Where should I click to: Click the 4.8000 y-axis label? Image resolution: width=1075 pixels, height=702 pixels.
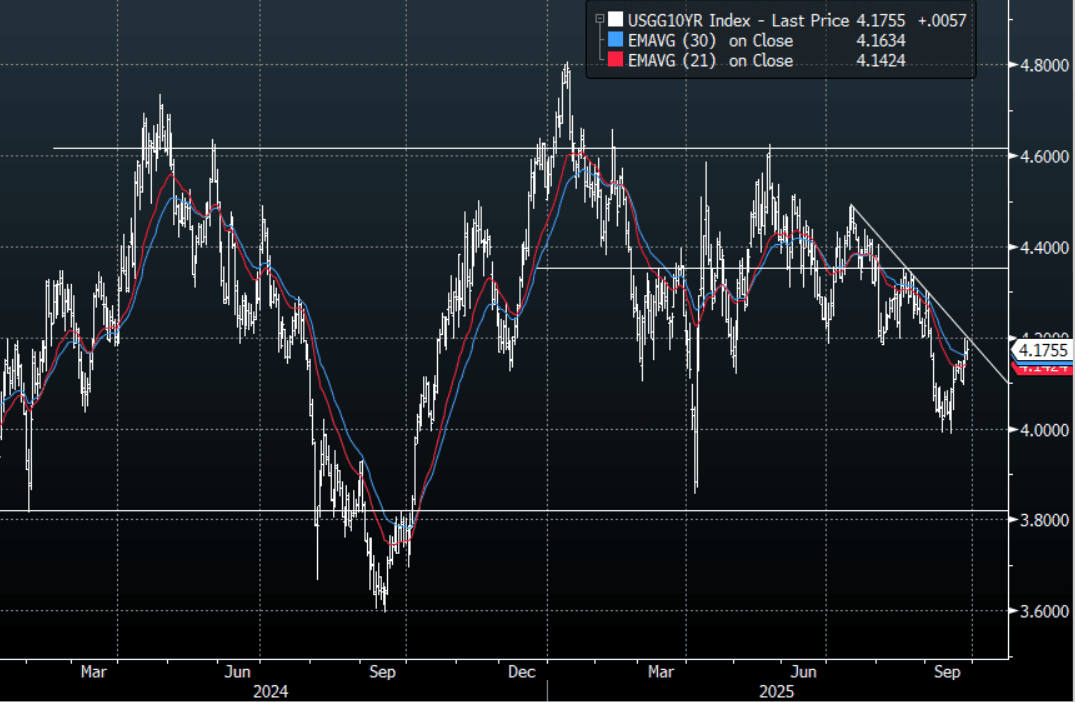[1045, 66]
